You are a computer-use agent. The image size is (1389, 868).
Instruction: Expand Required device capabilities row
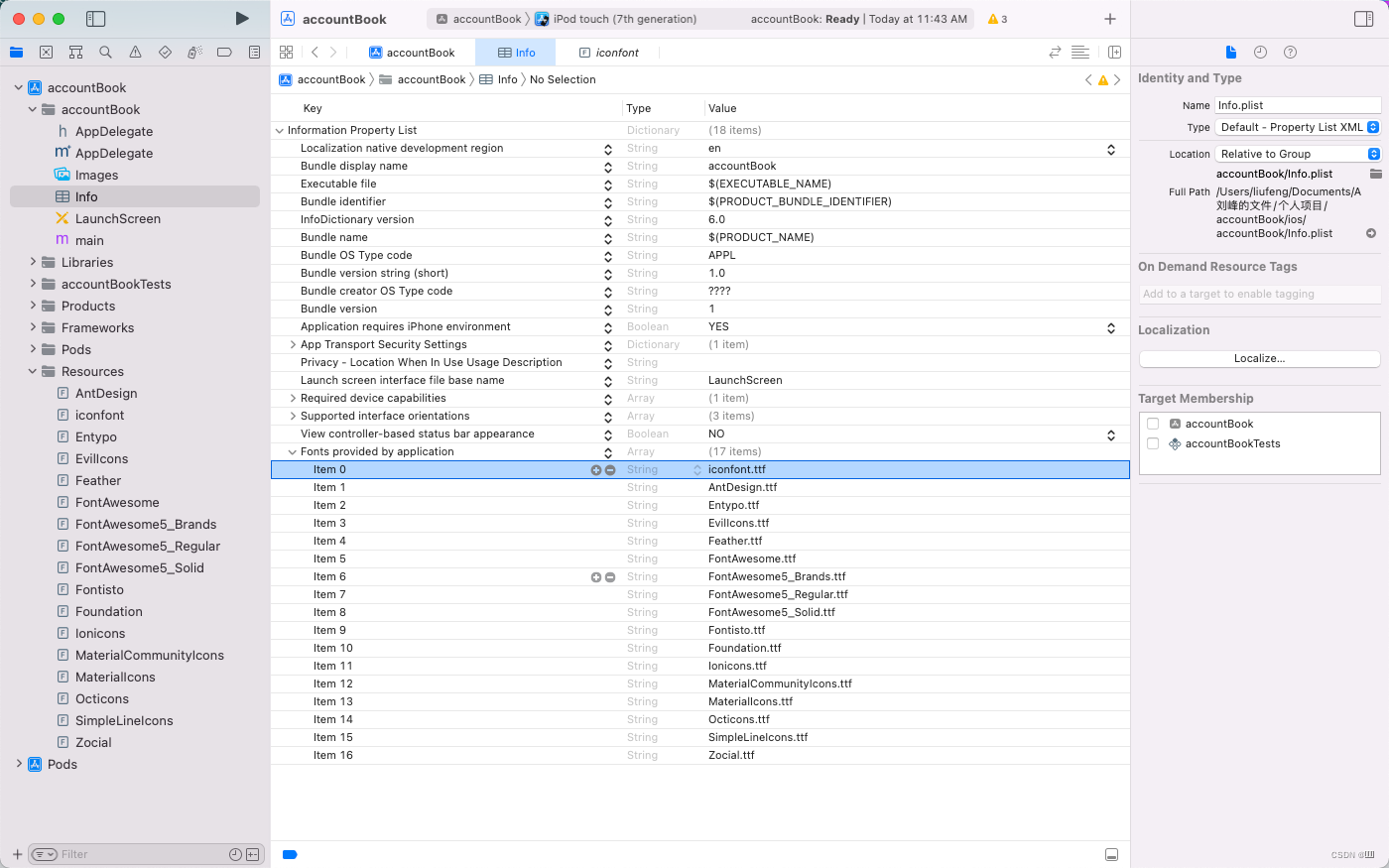[293, 398]
